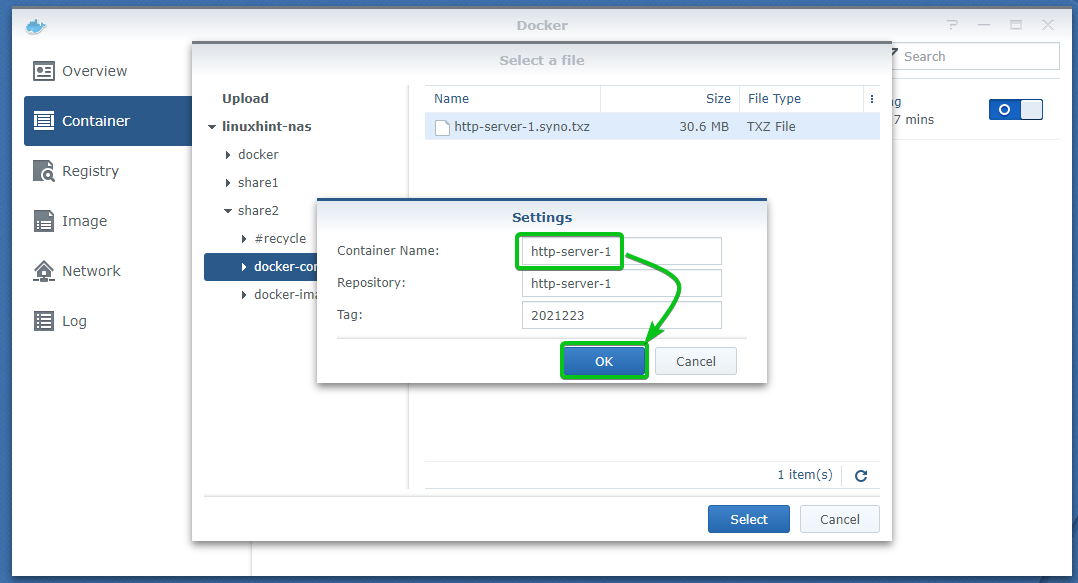This screenshot has height=583, width=1078.
Task: Open the Network section
Action: click(91, 271)
